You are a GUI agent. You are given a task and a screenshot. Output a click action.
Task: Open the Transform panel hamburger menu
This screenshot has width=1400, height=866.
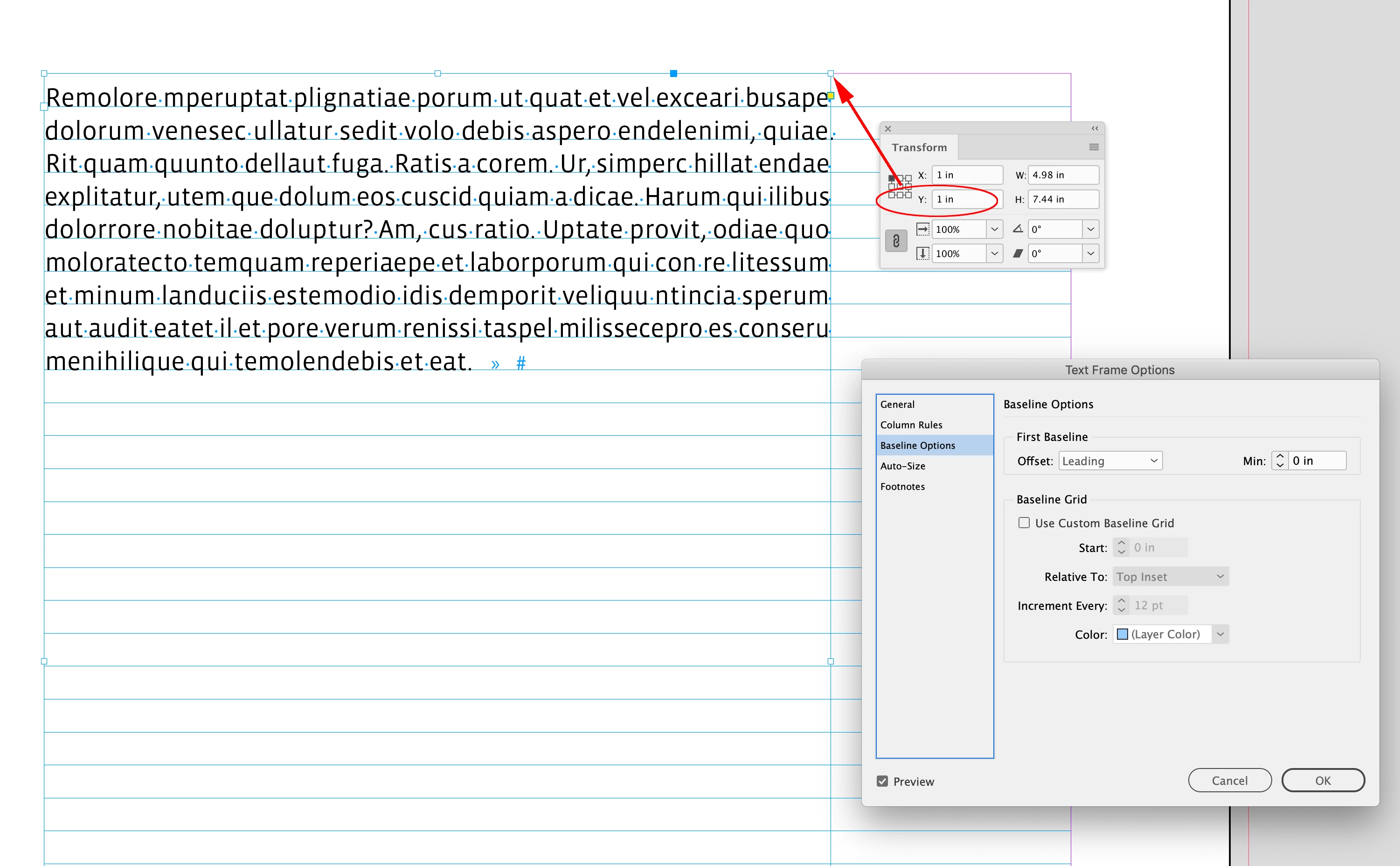coord(1093,147)
